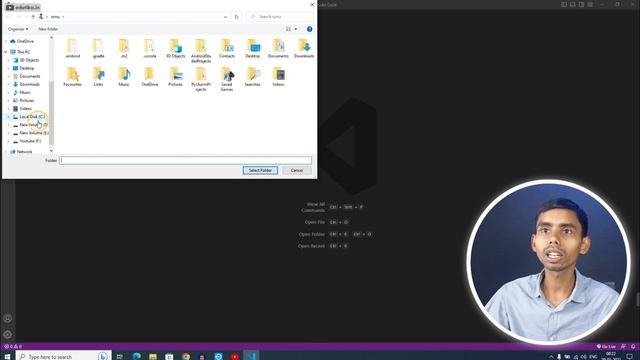
Task: Open File Explorer from taskbar
Action: pyautogui.click(x=153, y=356)
